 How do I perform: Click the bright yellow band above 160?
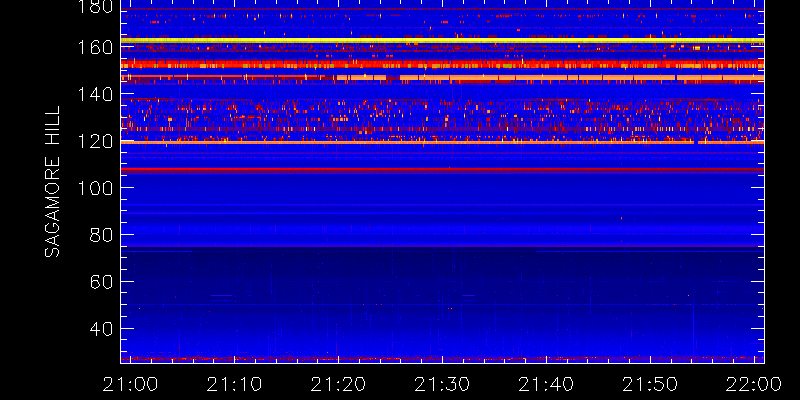coord(442,40)
